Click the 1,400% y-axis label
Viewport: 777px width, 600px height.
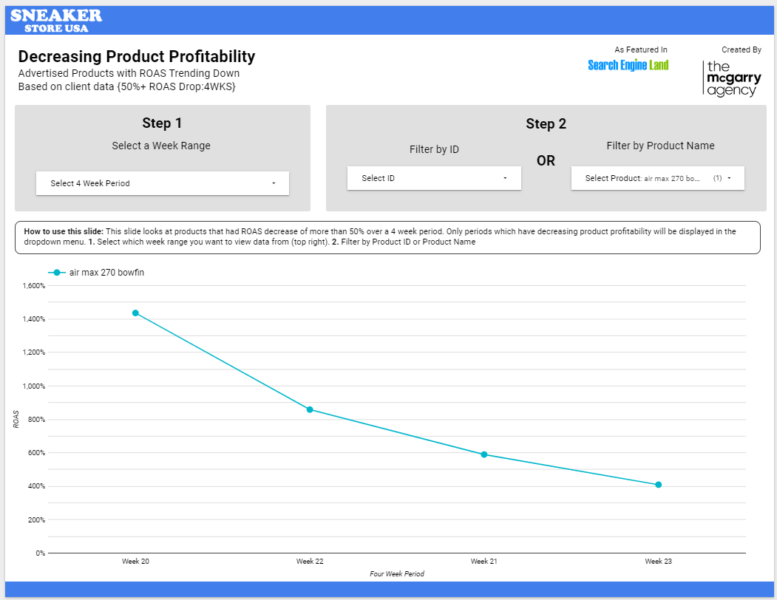32,319
